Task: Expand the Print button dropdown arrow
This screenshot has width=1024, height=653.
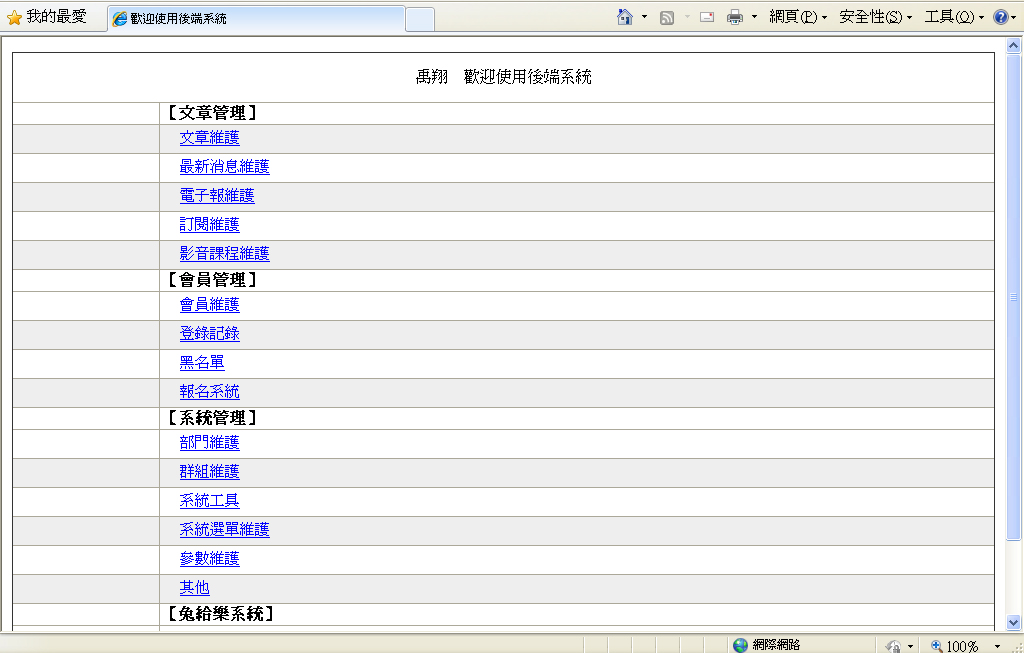Action: (754, 17)
